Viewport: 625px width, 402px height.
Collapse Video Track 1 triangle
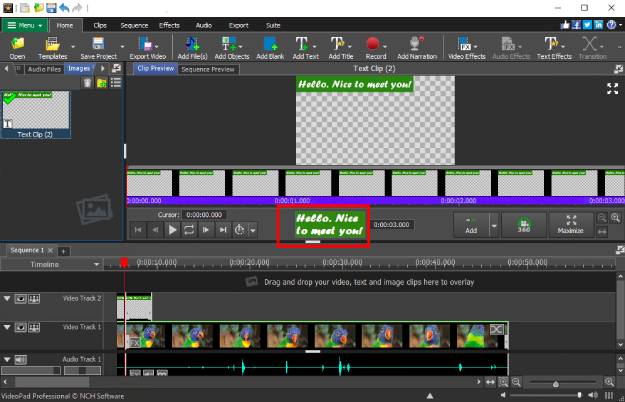click(7, 327)
